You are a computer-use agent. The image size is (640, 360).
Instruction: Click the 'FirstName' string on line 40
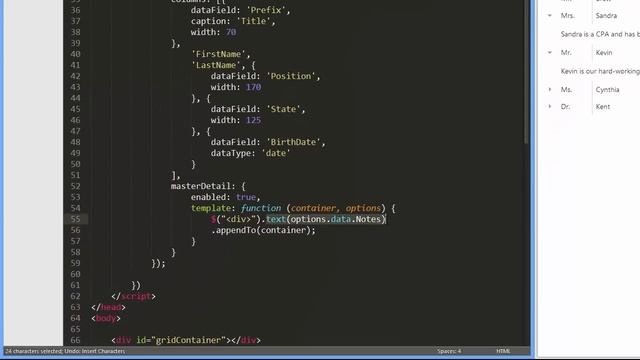(x=218, y=54)
